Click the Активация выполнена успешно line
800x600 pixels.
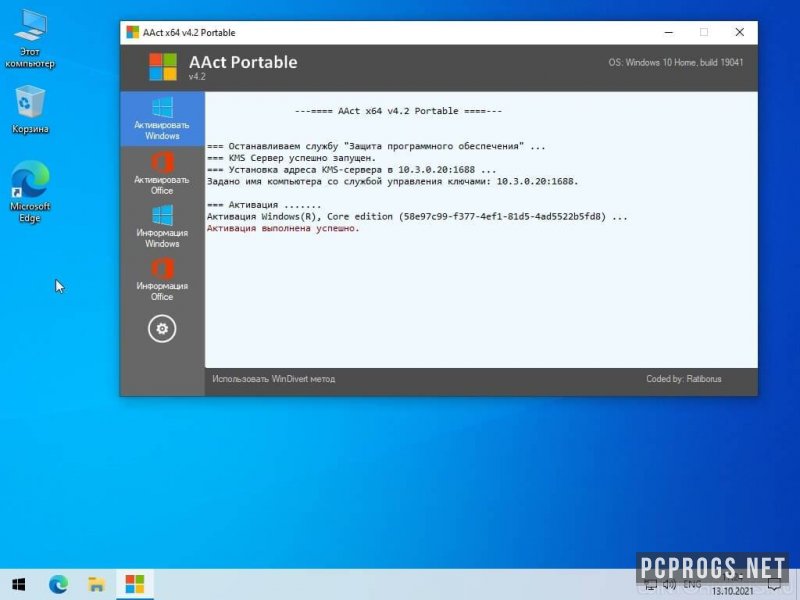point(283,228)
